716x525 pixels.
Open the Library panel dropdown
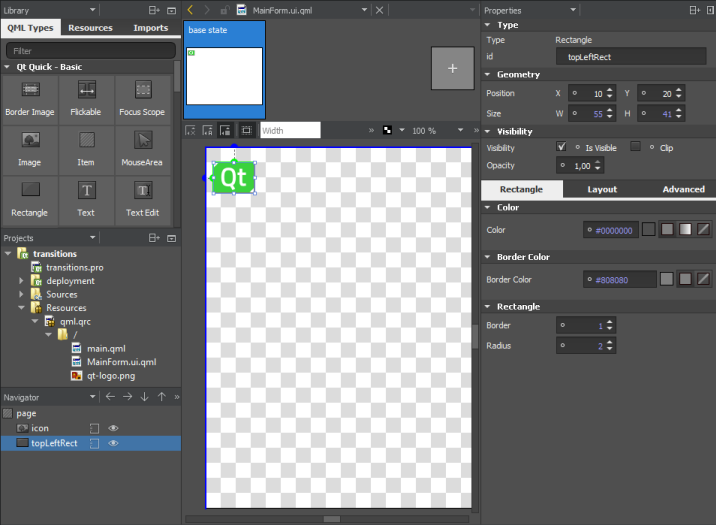pyautogui.click(x=93, y=10)
